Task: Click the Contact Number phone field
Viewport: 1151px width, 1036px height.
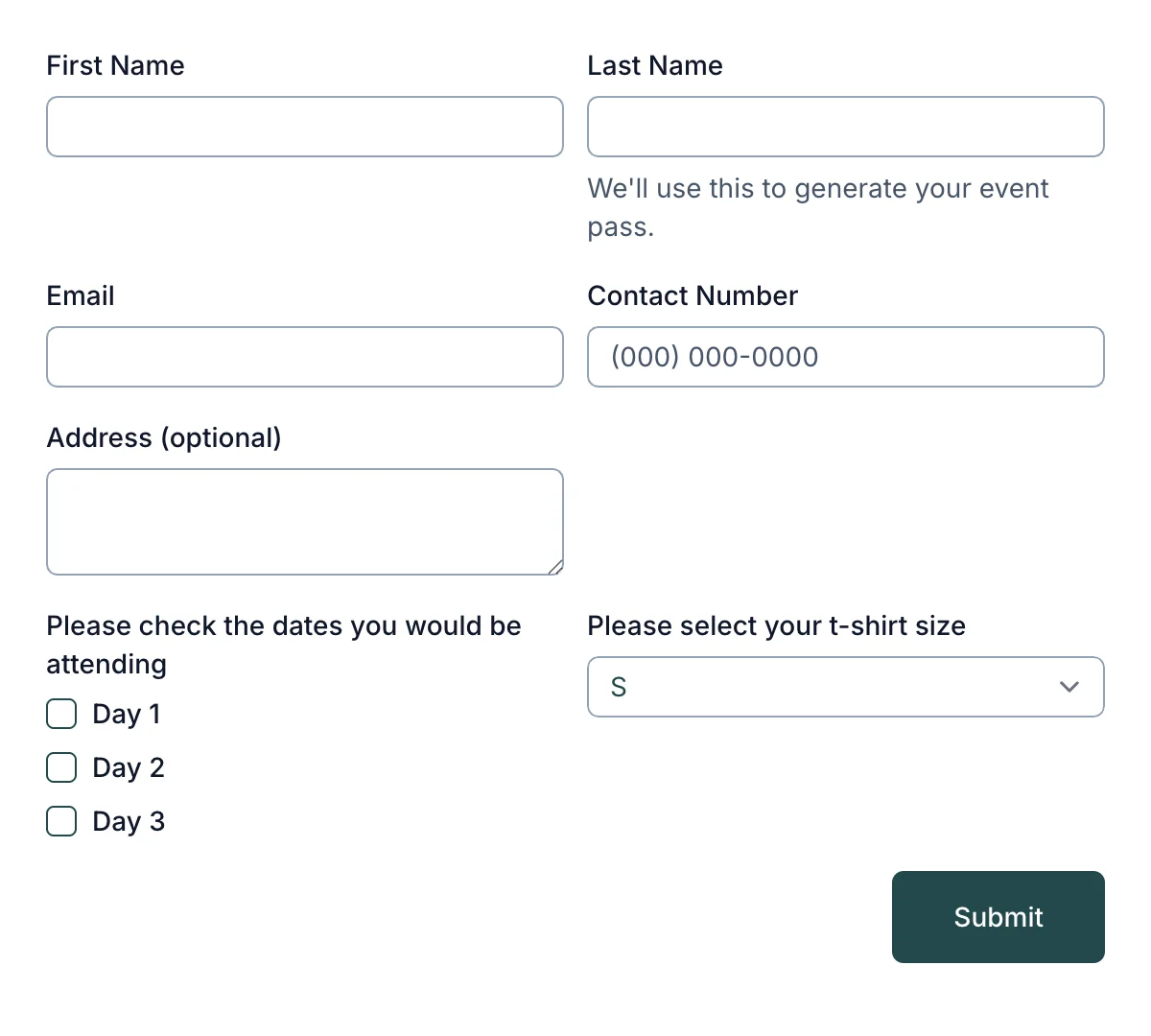Action: click(845, 357)
